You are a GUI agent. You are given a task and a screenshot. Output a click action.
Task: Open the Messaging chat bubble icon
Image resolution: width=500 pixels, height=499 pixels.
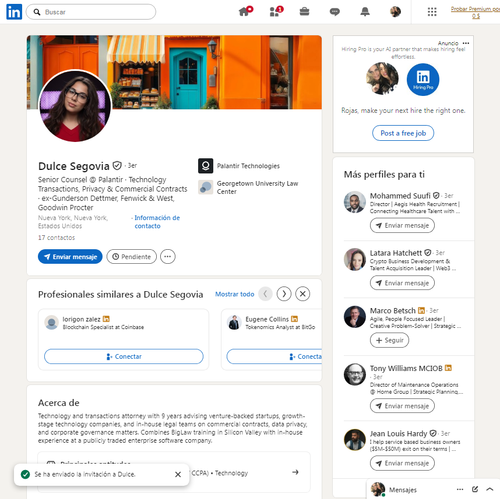click(335, 12)
